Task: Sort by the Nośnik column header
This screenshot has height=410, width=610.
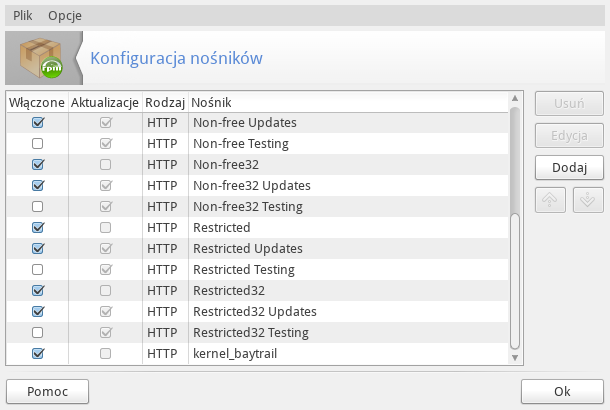Action: [x=214, y=102]
